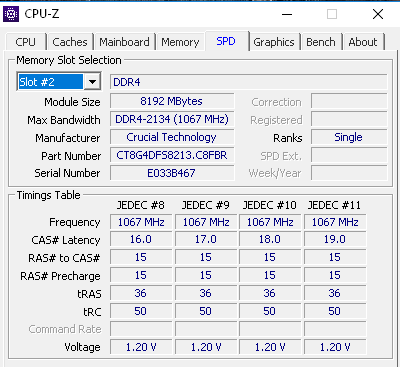Viewport: 400px width, 367px height.
Task: Select JEDEC #8 RAS# to CAS# value 15
Action: (x=141, y=258)
